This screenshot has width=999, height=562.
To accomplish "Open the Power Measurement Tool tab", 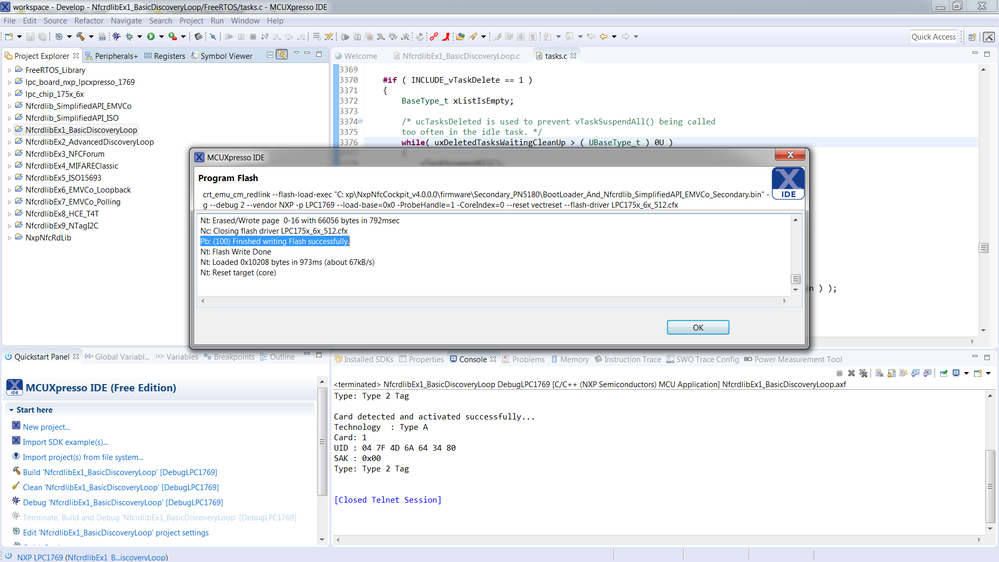I will click(793, 359).
